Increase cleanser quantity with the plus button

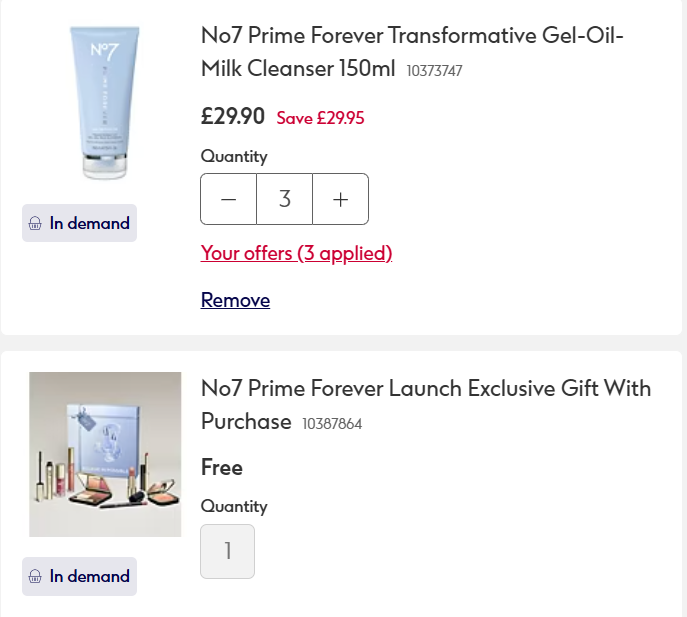(x=340, y=199)
